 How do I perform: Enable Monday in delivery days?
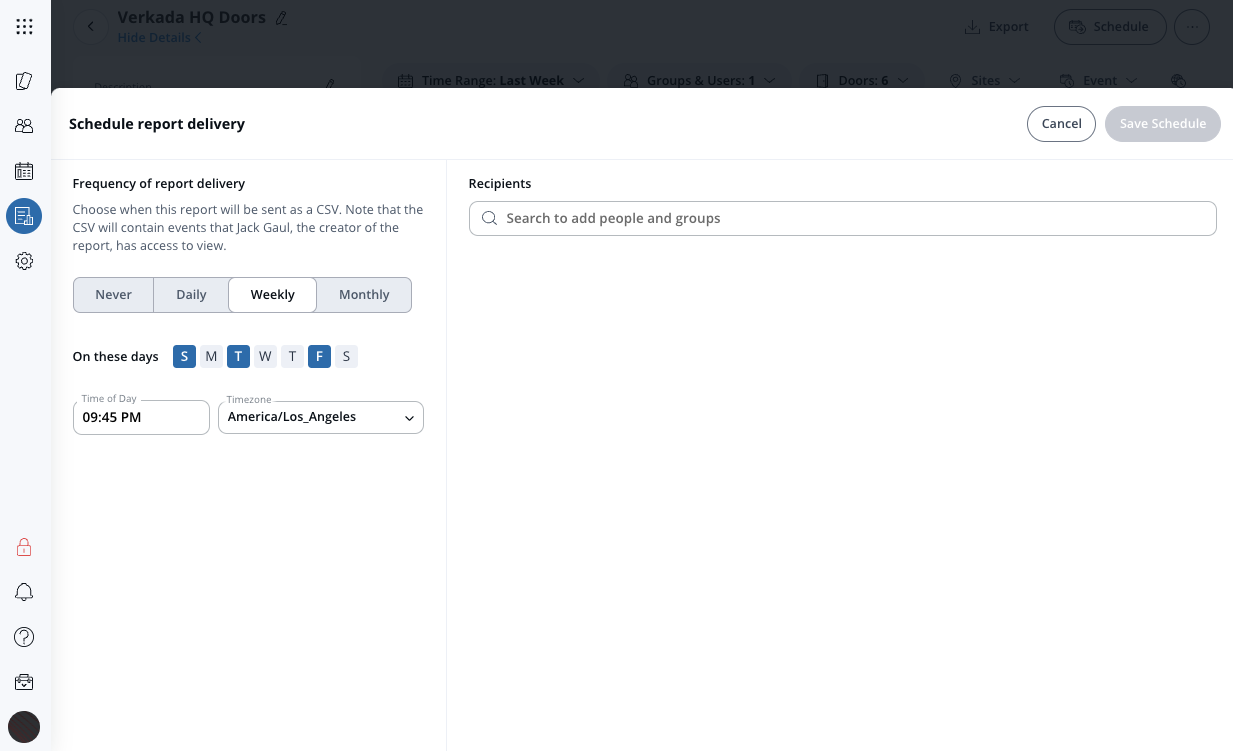pyautogui.click(x=211, y=357)
